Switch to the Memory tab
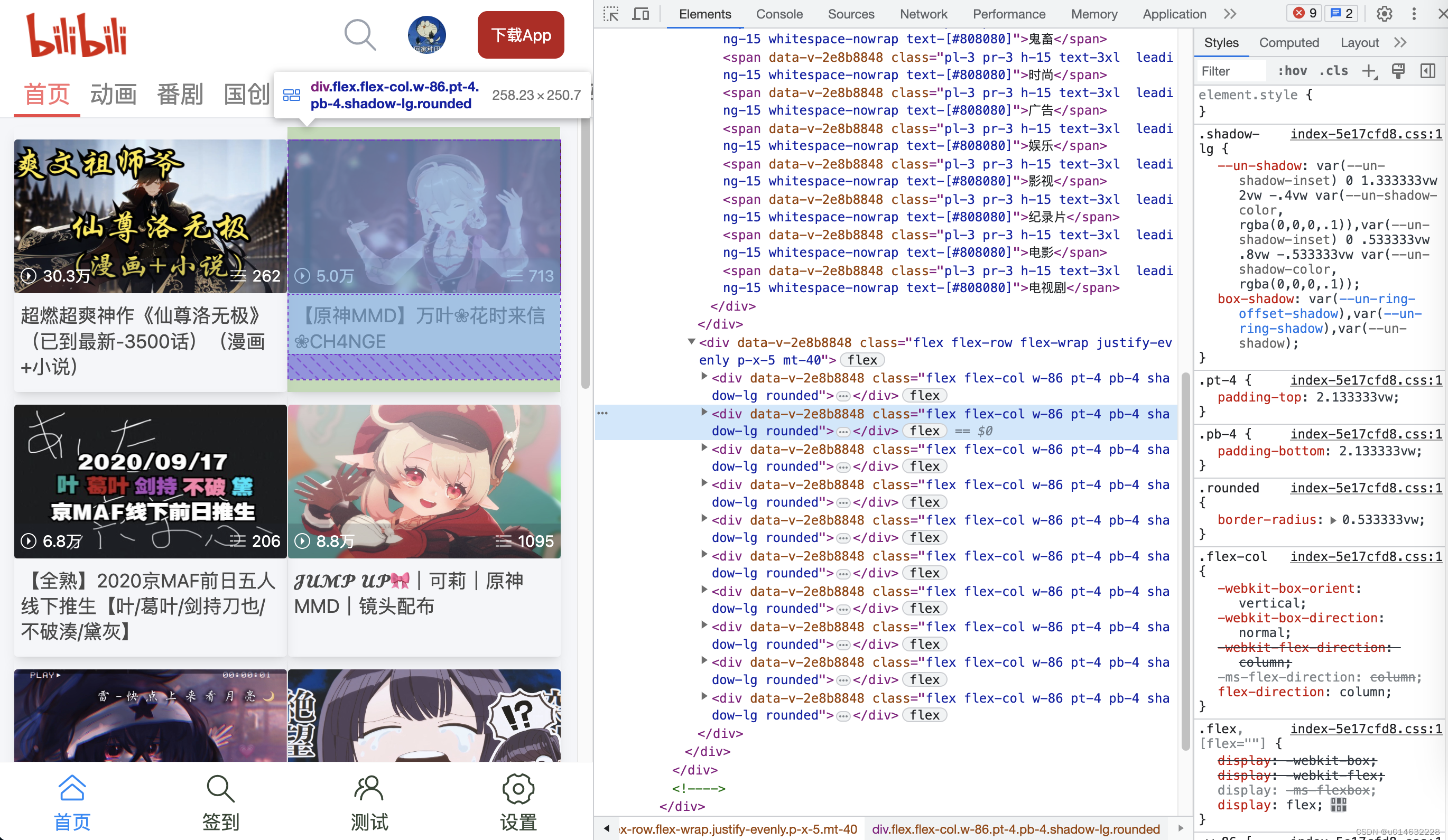Viewport: 1448px width, 840px height. pyautogui.click(x=1094, y=14)
